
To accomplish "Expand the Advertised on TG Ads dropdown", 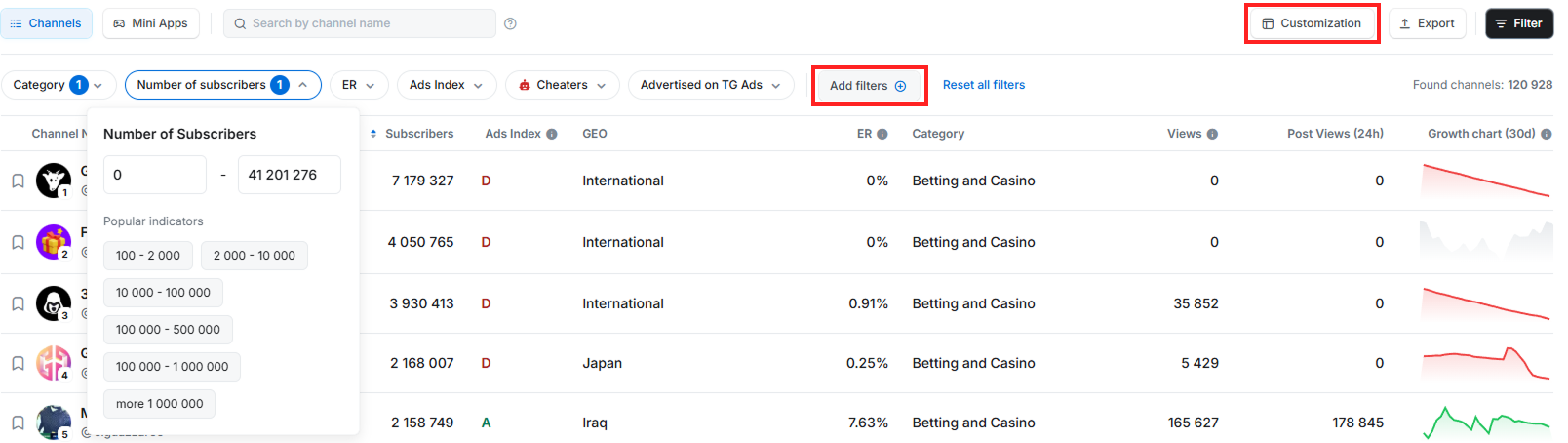I will [710, 85].
